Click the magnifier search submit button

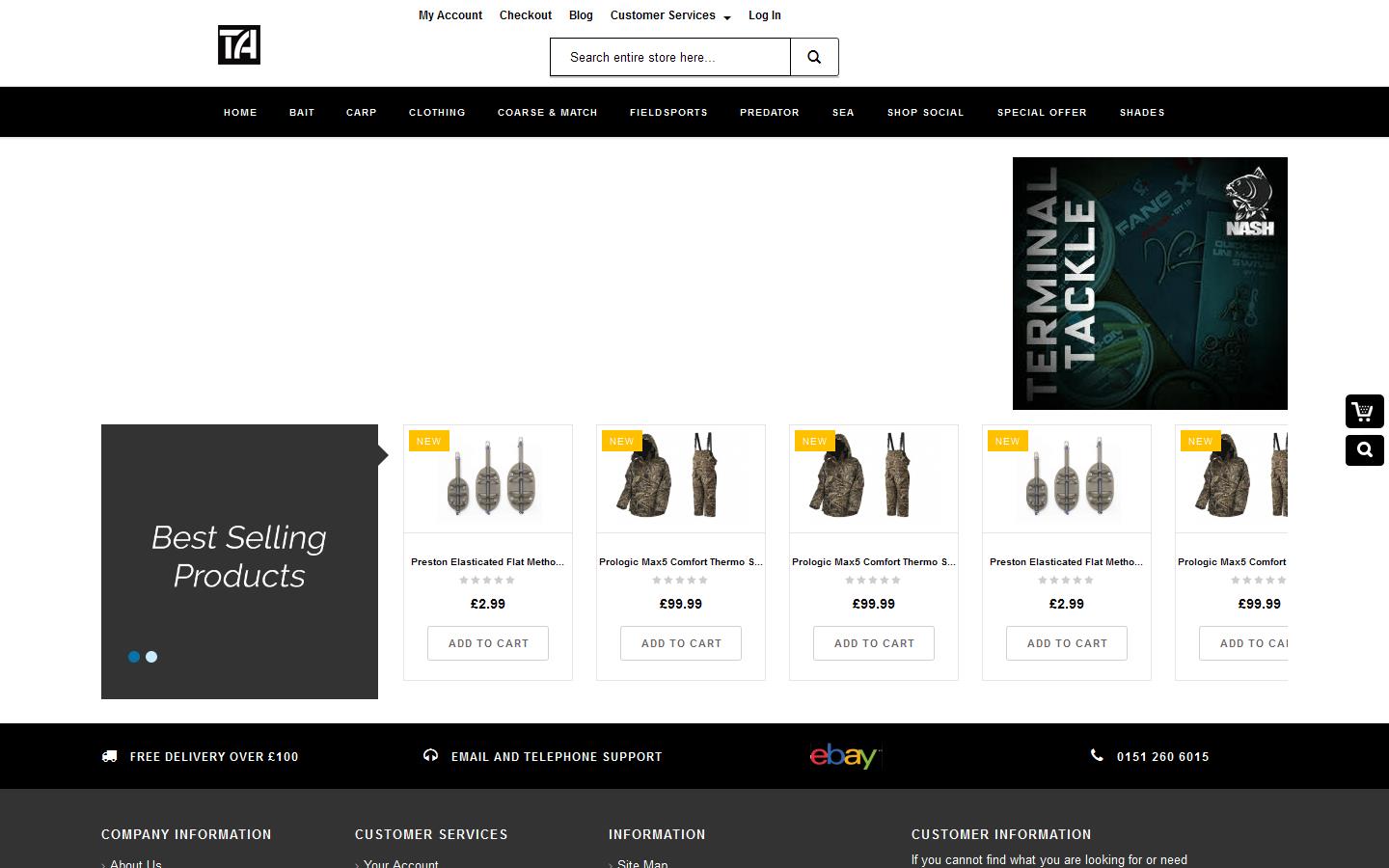[x=814, y=57]
